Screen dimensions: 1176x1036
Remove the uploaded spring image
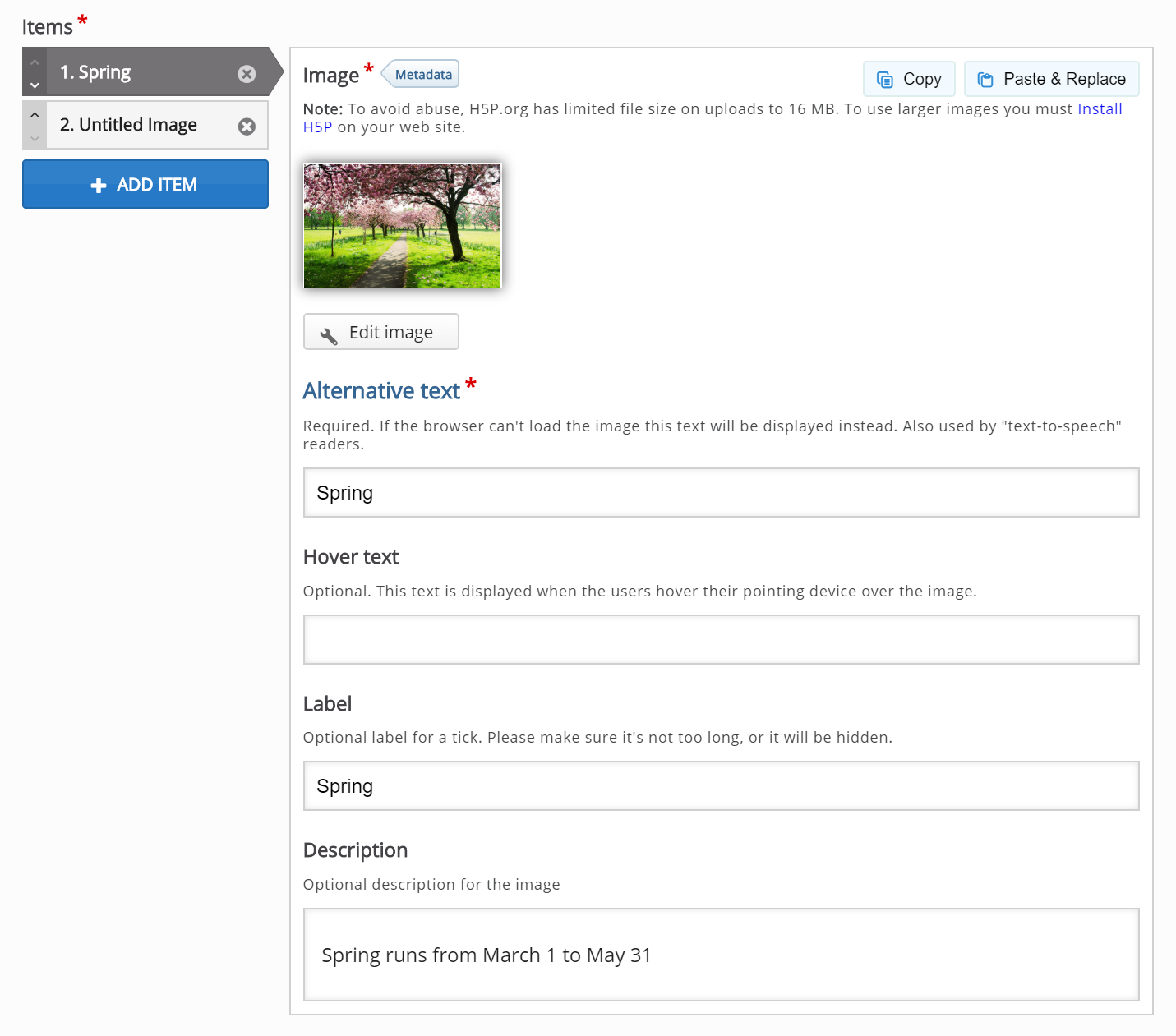(491, 174)
